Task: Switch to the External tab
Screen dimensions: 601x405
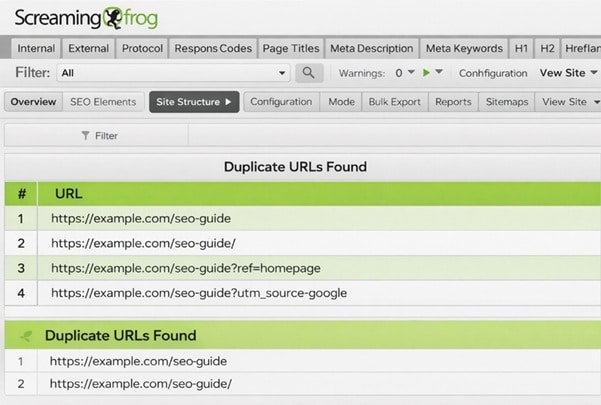Action: tap(89, 49)
